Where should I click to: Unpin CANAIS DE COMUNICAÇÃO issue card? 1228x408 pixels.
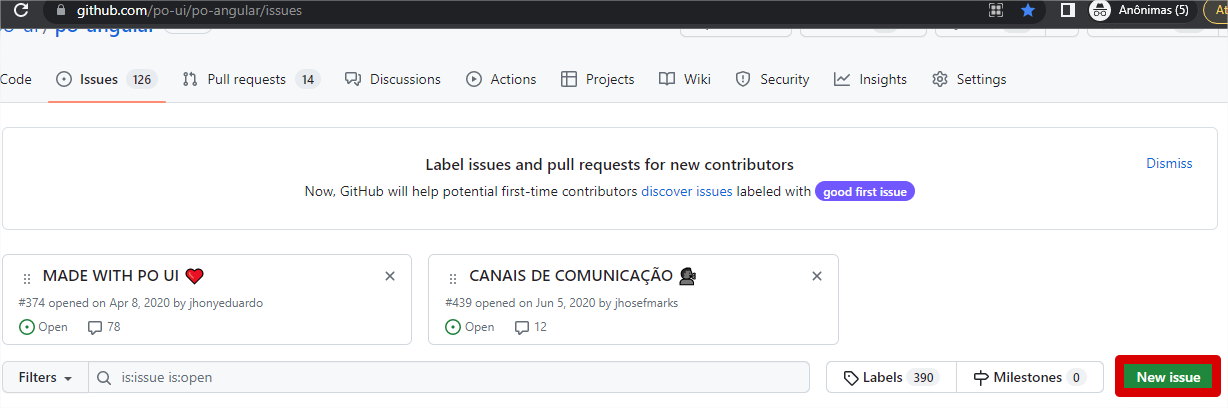(x=817, y=276)
